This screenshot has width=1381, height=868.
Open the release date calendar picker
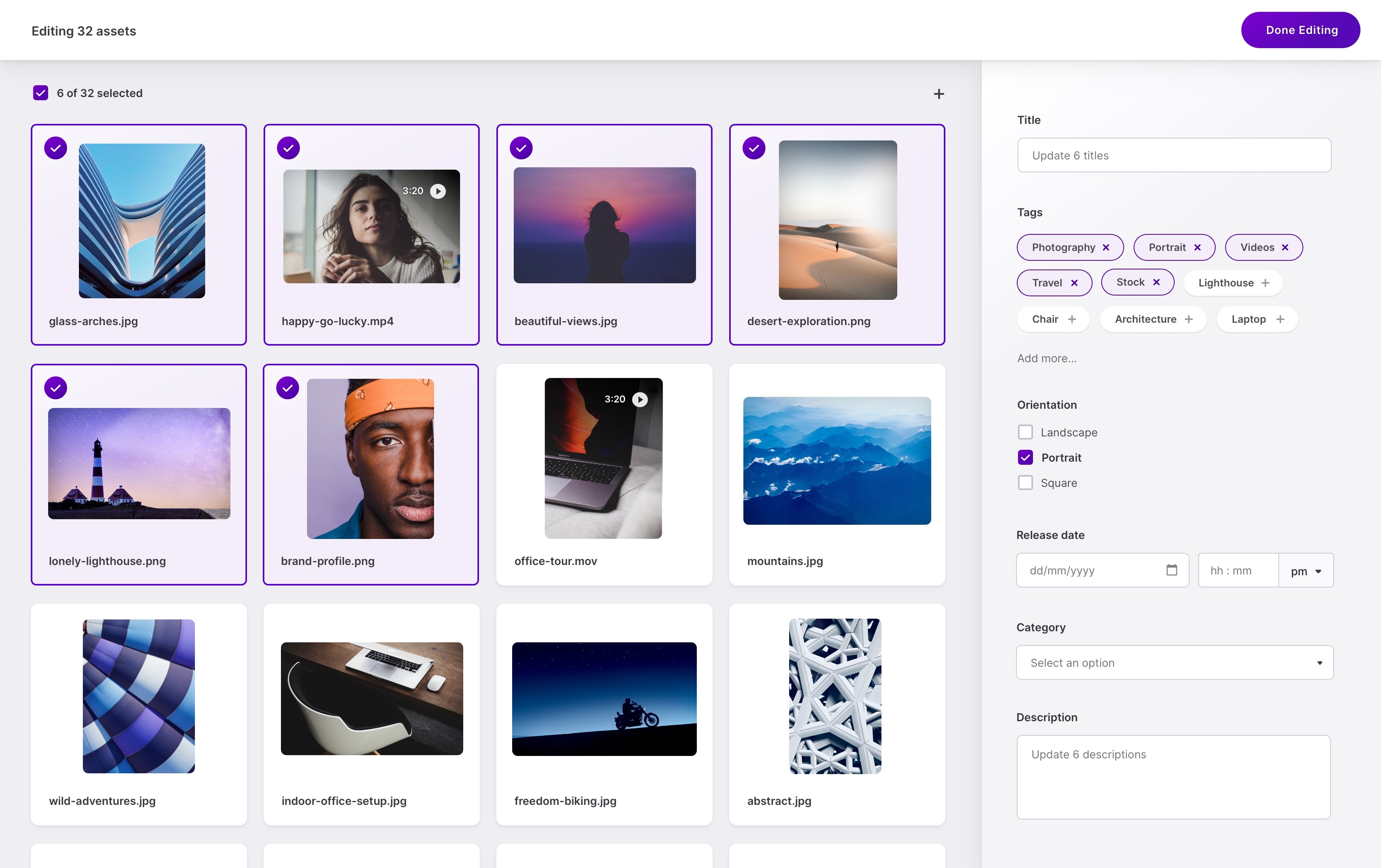coord(1171,570)
